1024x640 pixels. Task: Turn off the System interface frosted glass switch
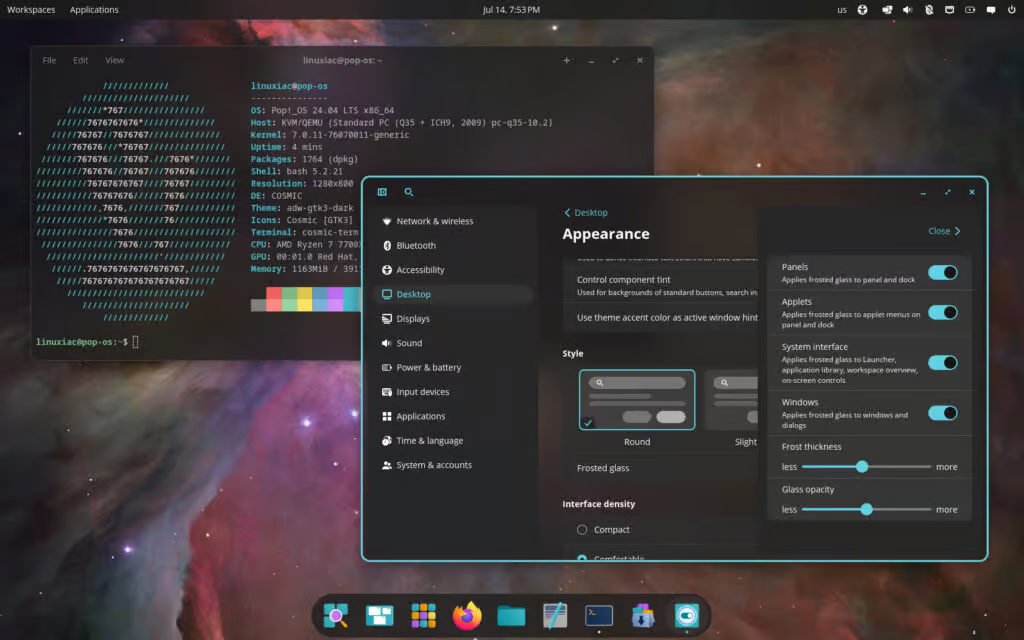pyautogui.click(x=942, y=362)
